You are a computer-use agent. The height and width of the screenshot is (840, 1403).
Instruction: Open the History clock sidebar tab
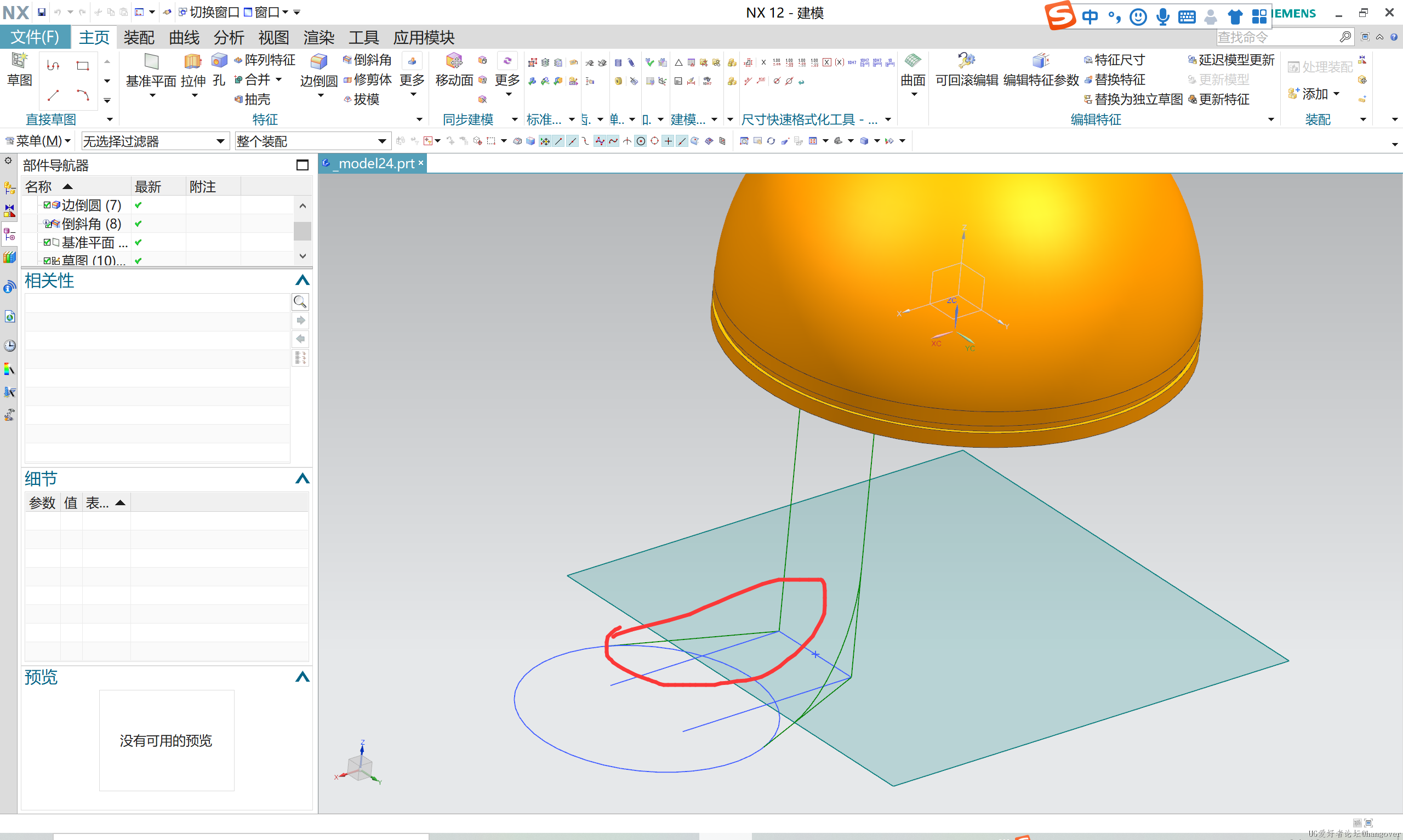tap(10, 345)
